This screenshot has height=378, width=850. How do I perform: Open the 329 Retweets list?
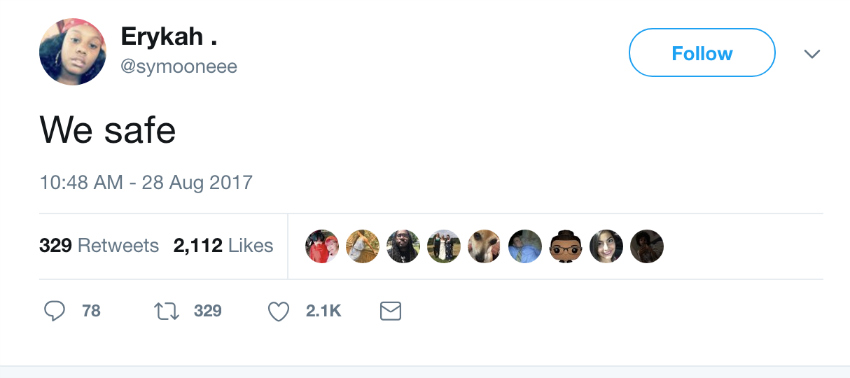tap(99, 246)
